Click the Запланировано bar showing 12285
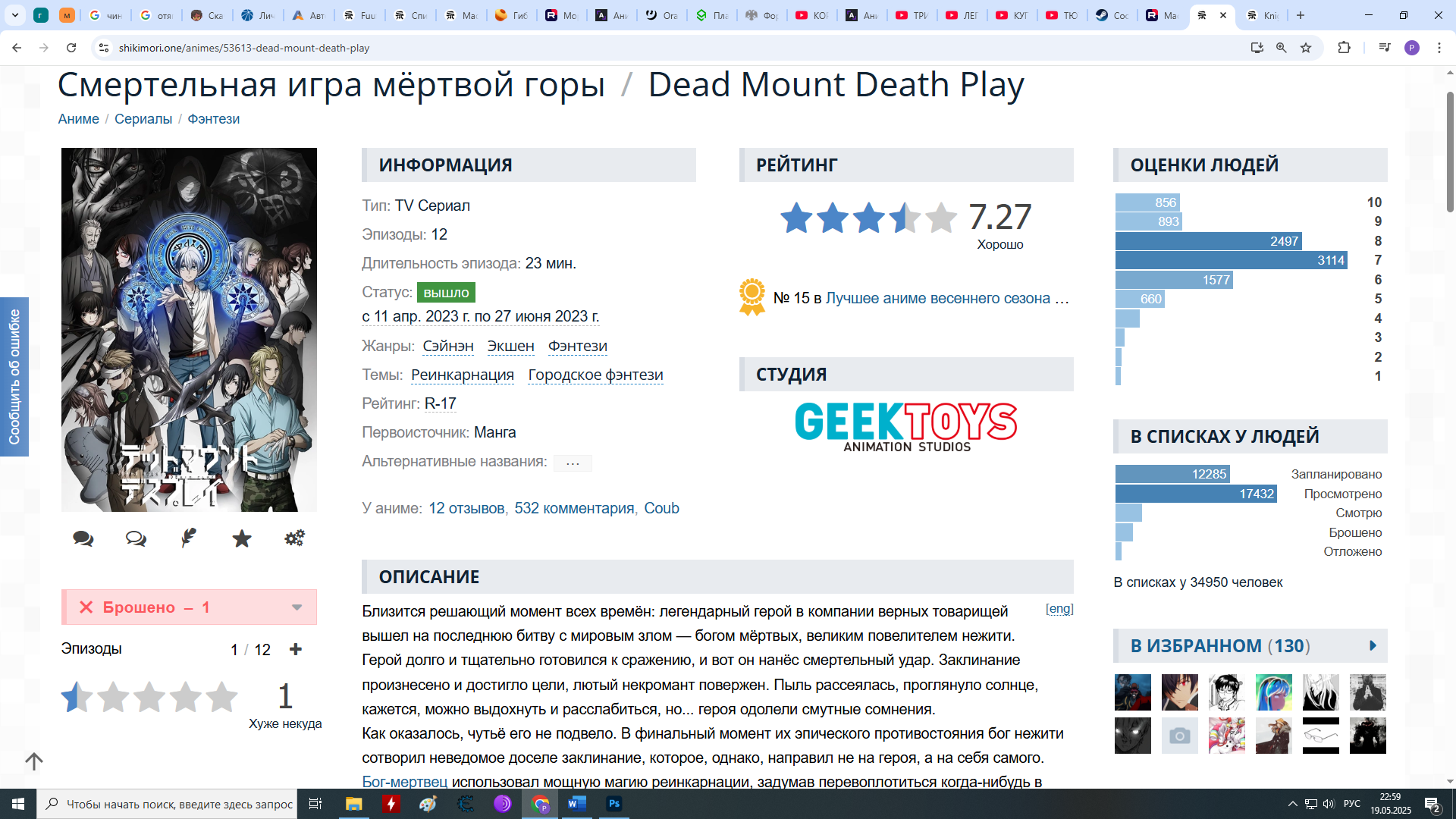 coord(1172,474)
